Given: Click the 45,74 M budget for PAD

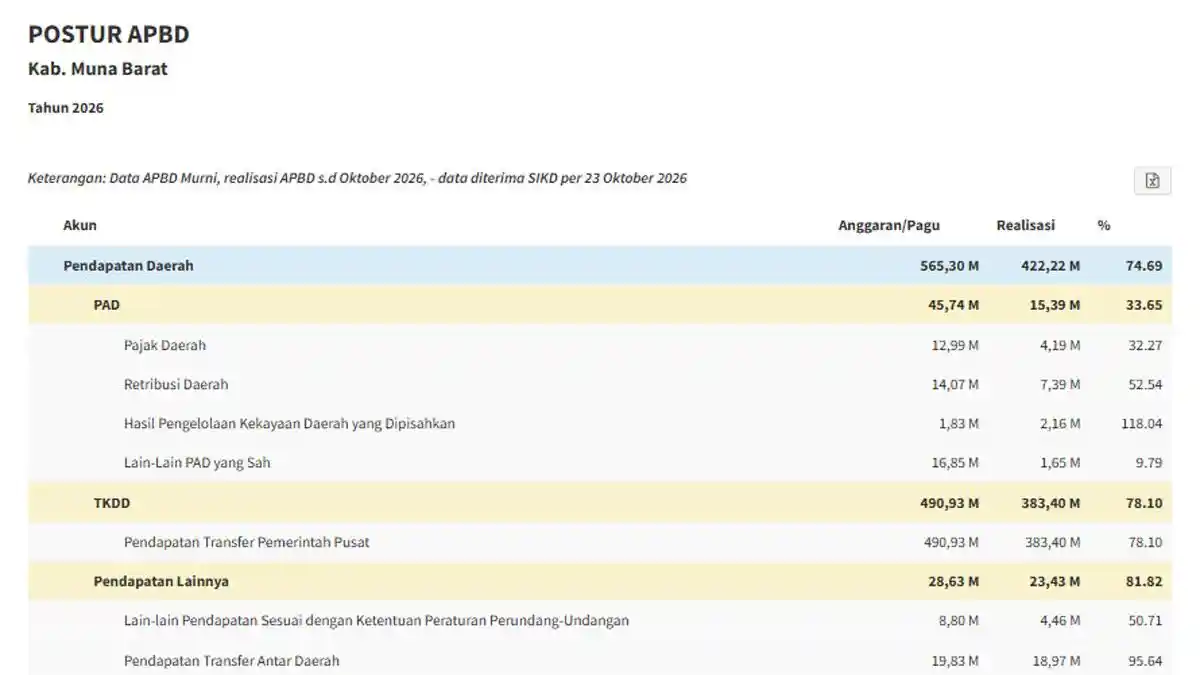Looking at the screenshot, I should [x=954, y=305].
